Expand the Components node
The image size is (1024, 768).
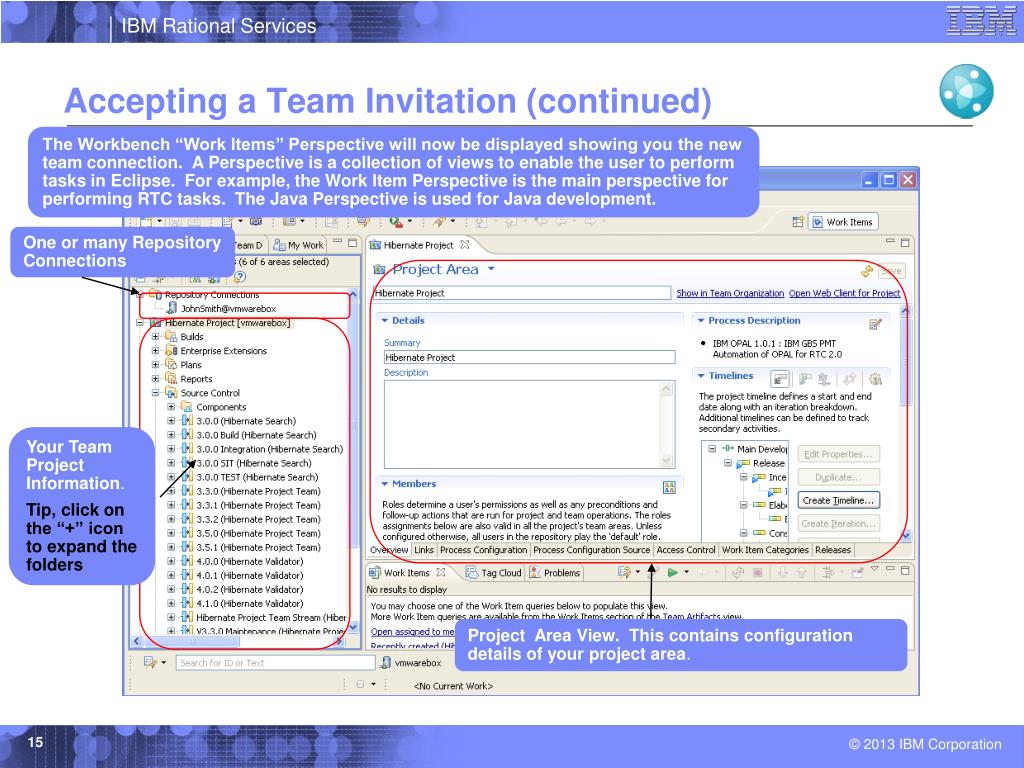coord(171,407)
